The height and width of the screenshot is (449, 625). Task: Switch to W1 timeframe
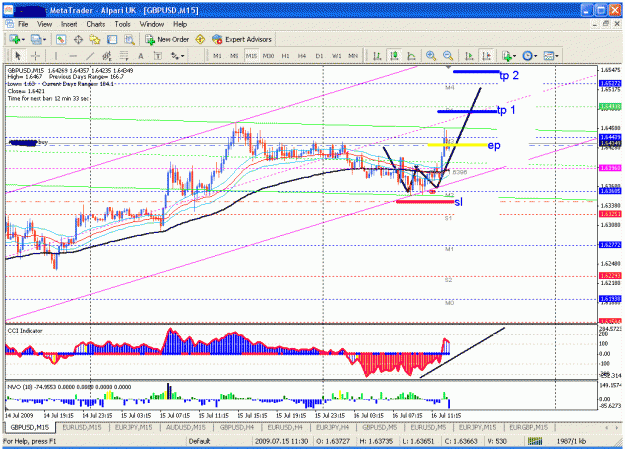pos(336,56)
